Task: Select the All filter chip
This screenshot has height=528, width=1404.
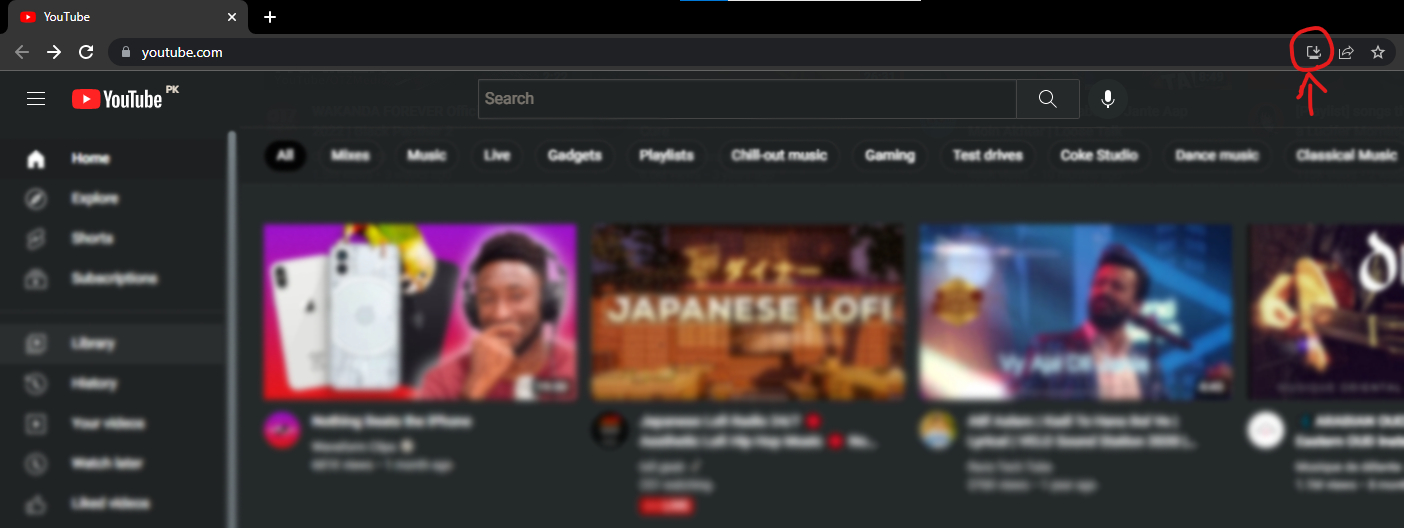Action: pyautogui.click(x=285, y=155)
